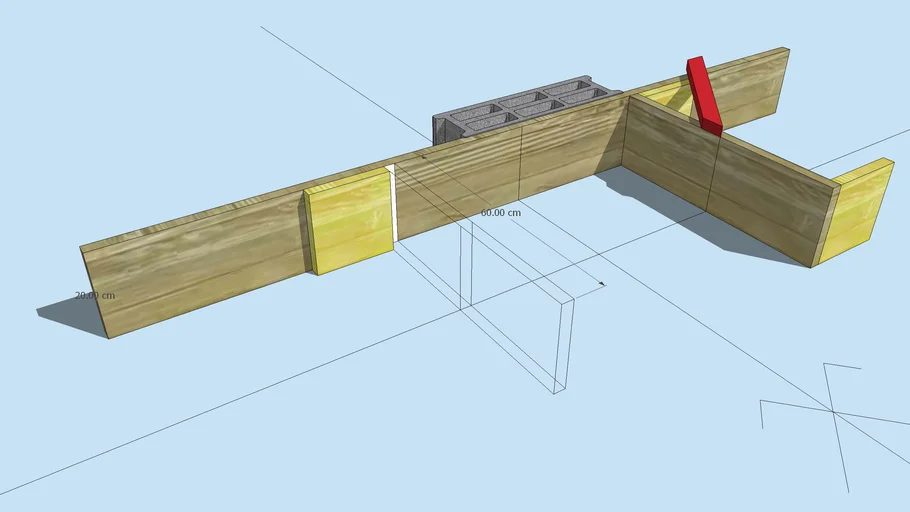Click the axes crosshair at bottom right
Screen dimensions: 910x512
point(832,410)
